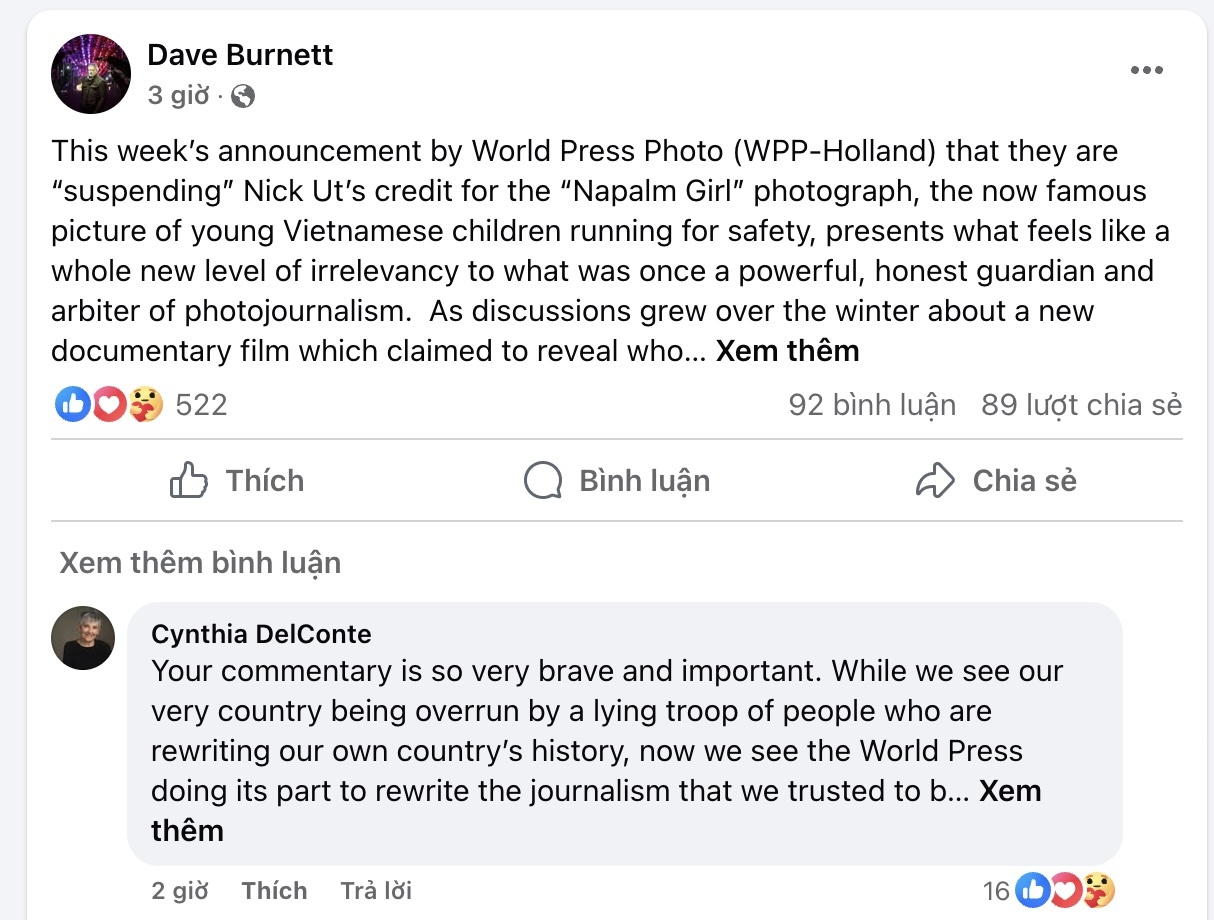The height and width of the screenshot is (920, 1214).
Task: Click the blue like reaction under the post
Action: point(72,404)
